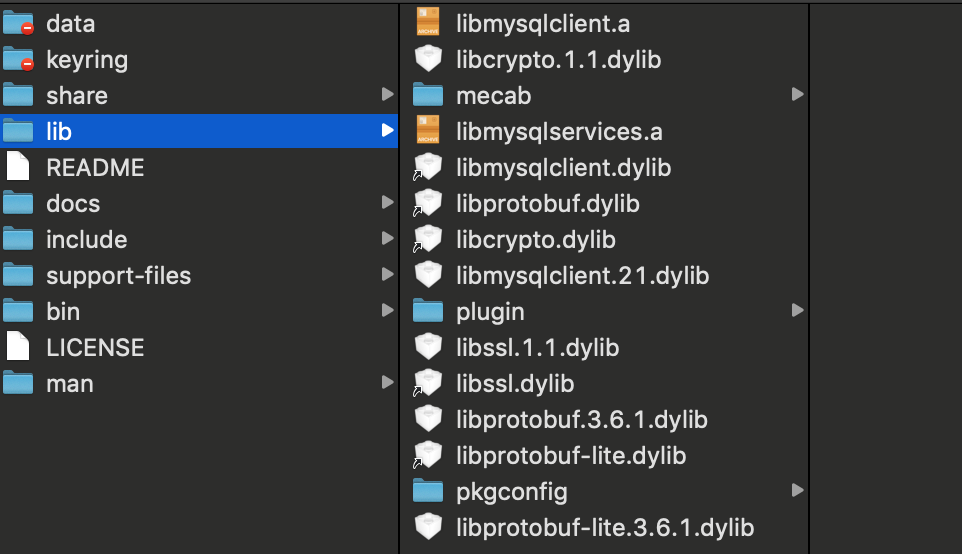Click the mecab folder icon

pos(428,95)
